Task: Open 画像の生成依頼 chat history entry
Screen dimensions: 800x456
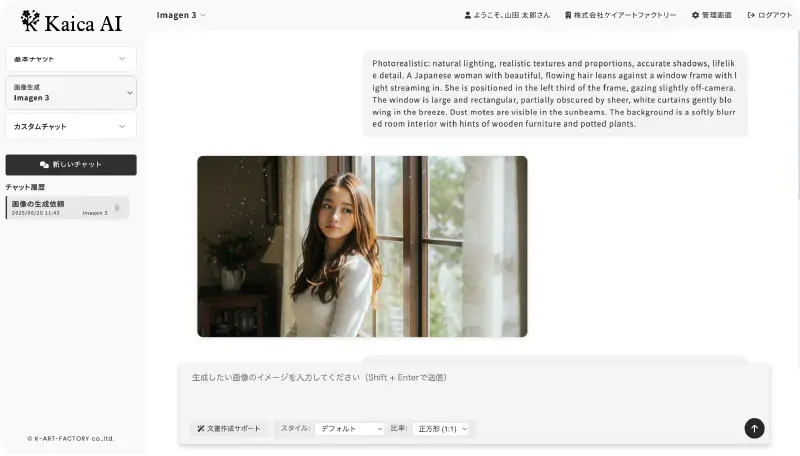Action: tap(66, 208)
